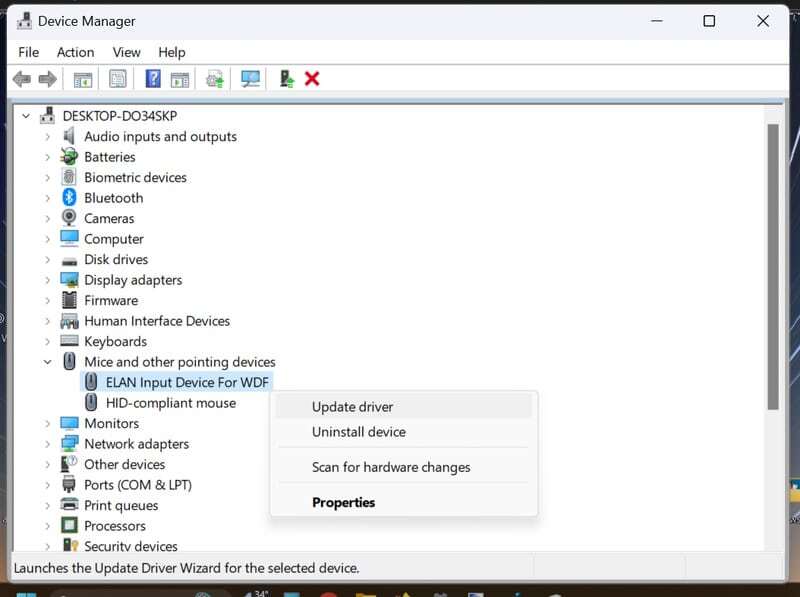Select the Processors chip icon
Image resolution: width=800 pixels, height=597 pixels.
[x=69, y=525]
